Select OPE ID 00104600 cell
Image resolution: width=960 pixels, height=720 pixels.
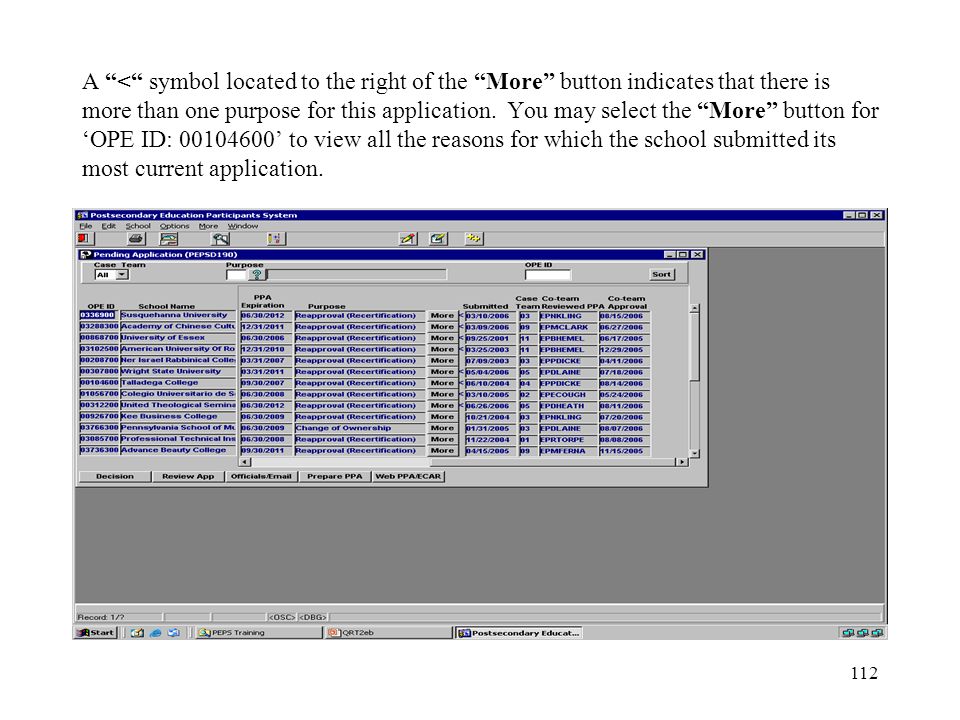click(x=99, y=383)
